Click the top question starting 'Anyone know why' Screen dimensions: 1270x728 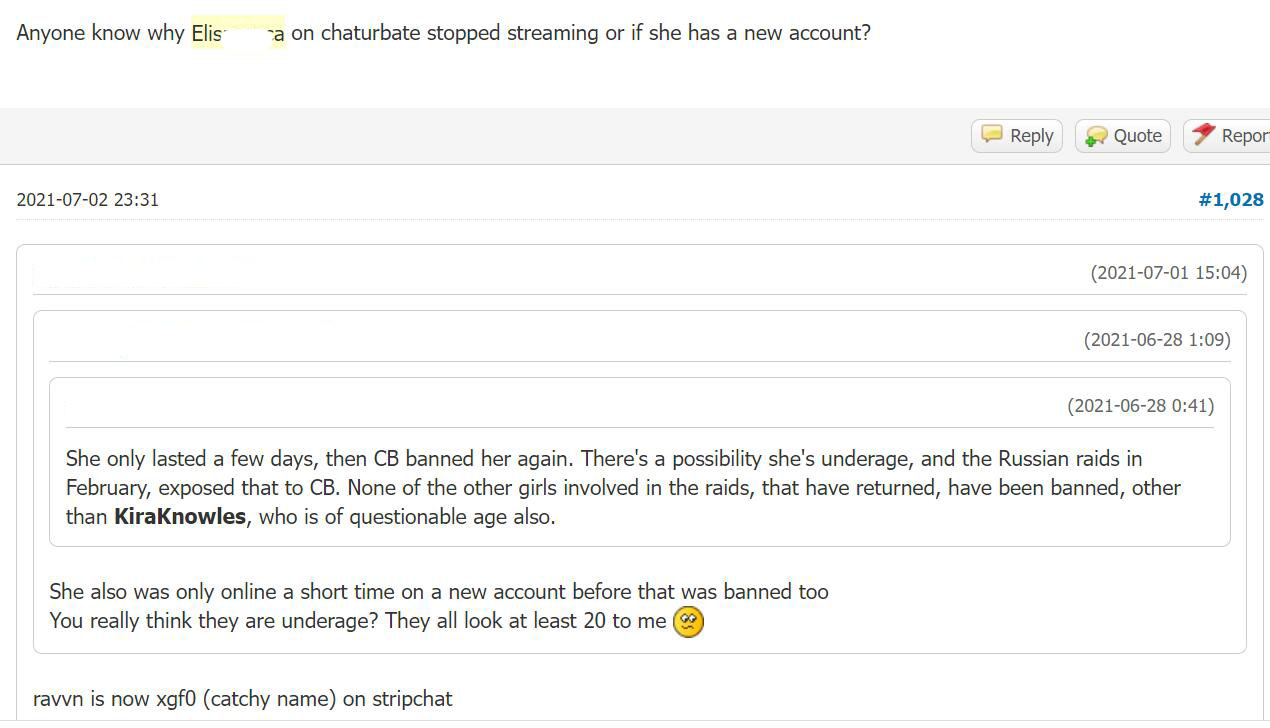click(x=443, y=33)
